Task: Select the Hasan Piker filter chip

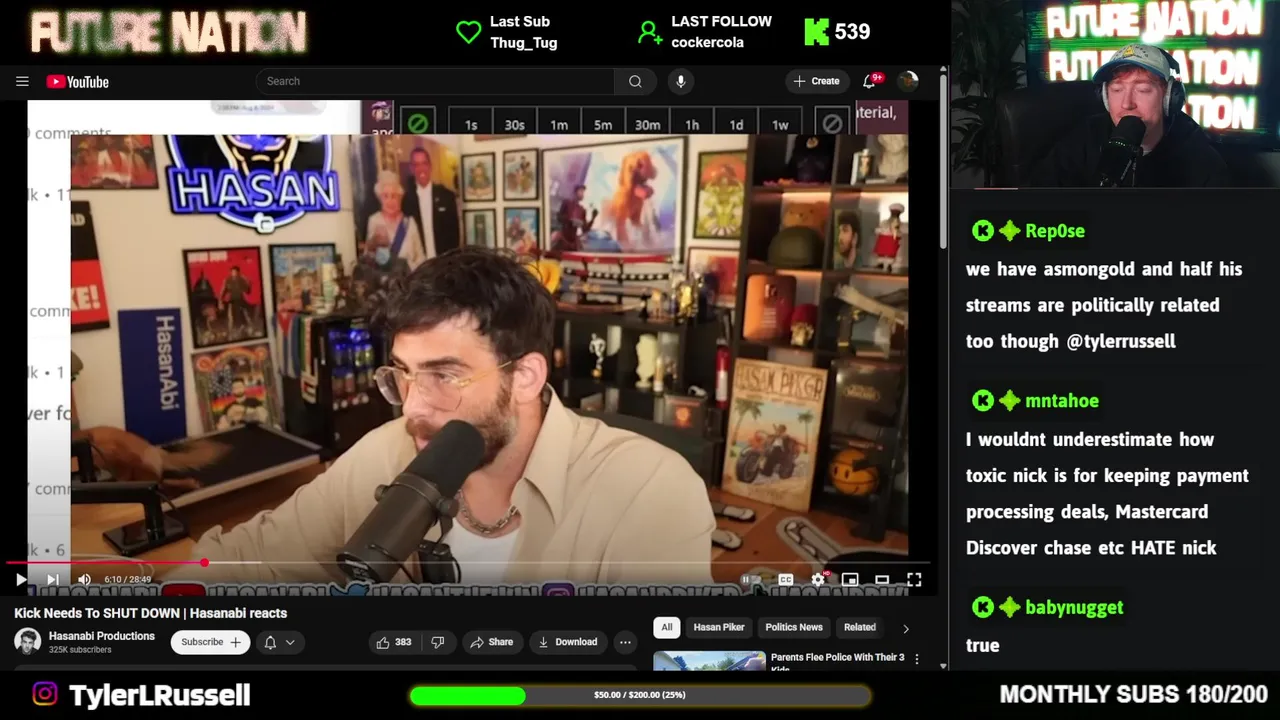Action: click(719, 627)
